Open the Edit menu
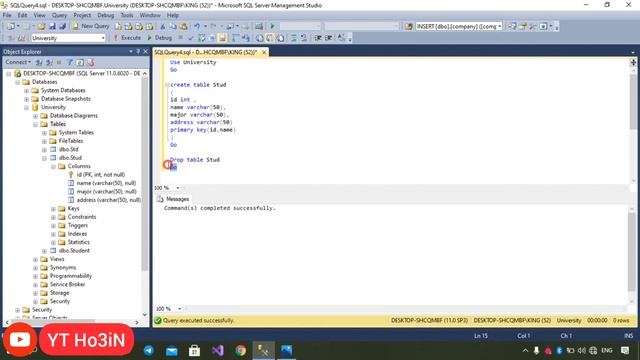Image resolution: width=640 pixels, height=360 pixels. click(x=22, y=15)
